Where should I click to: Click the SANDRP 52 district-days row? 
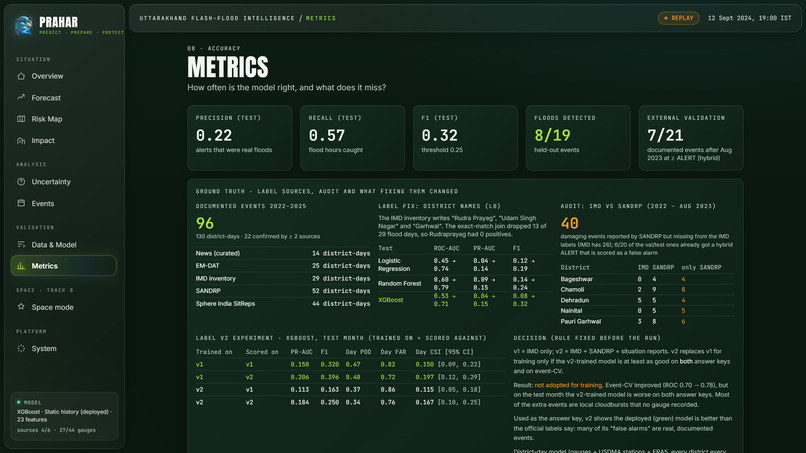[283, 291]
